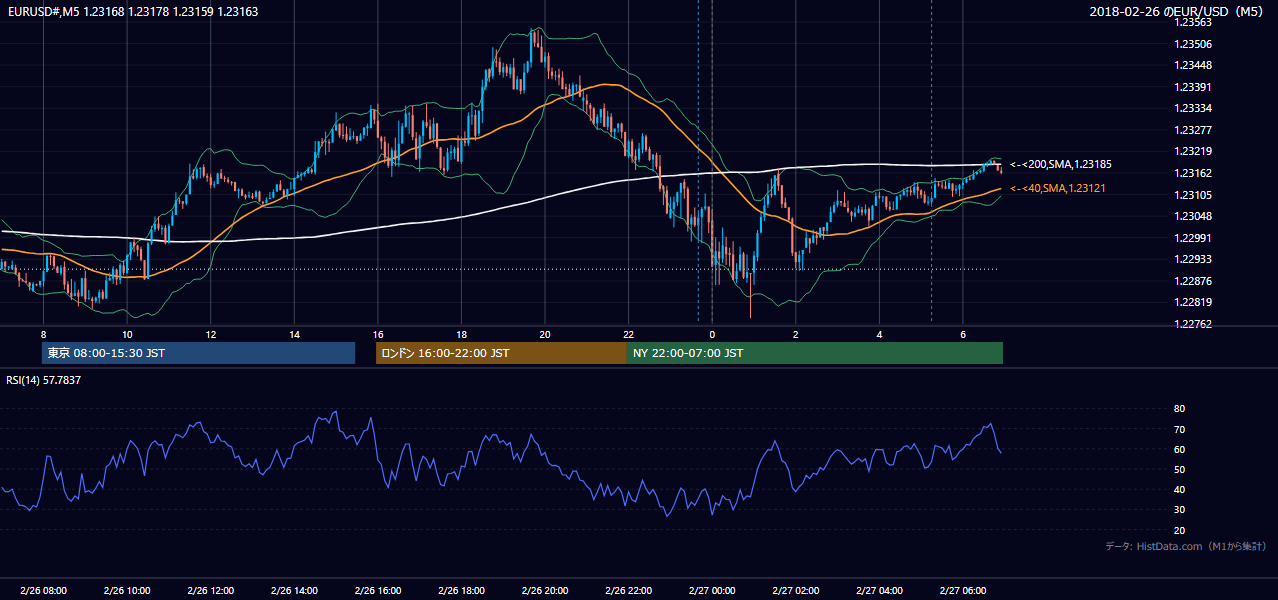1278x600 pixels.
Task: Click hour label 8 under the price chart
Action: click(43, 334)
